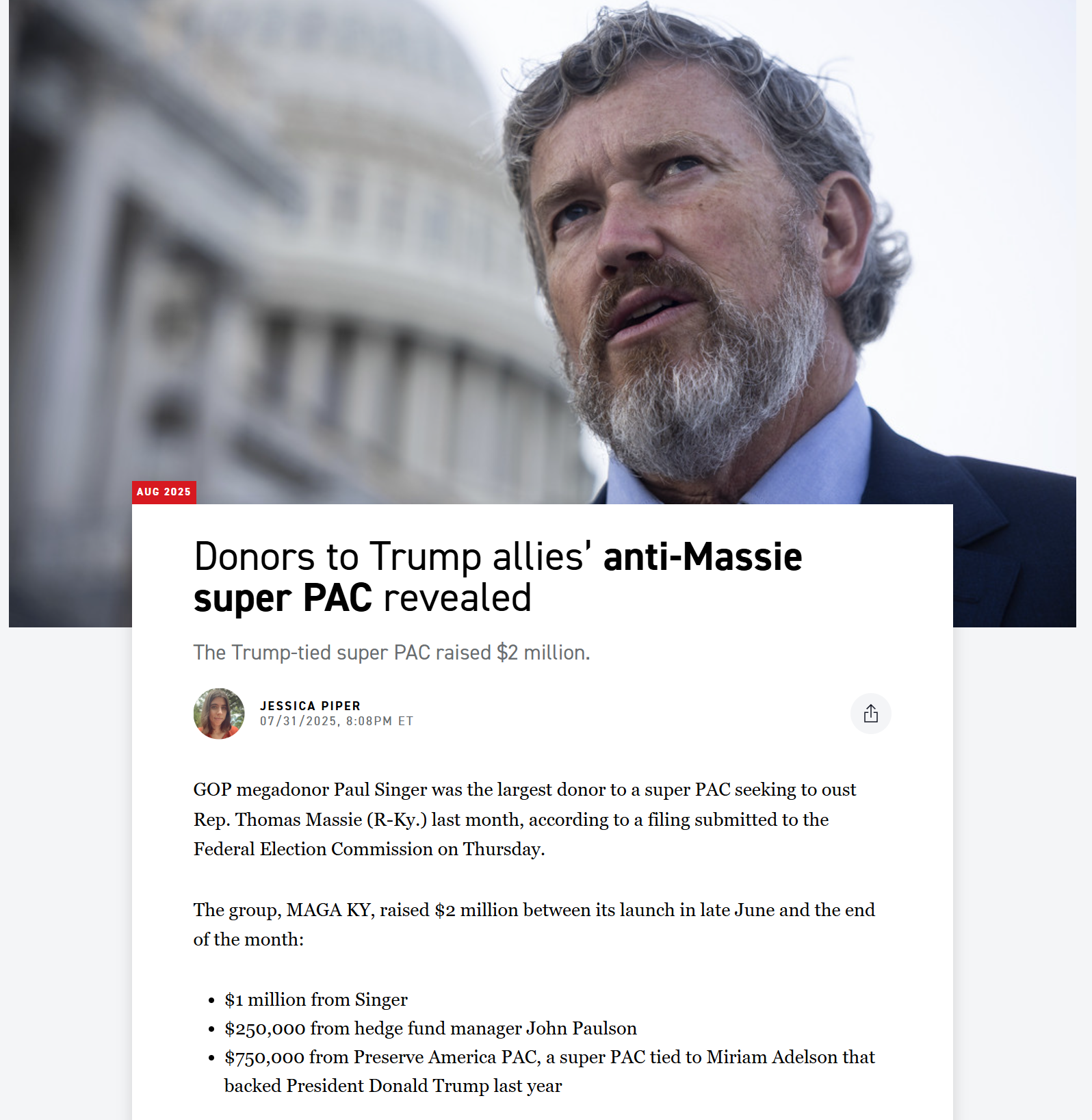Select the red AUG 2025 tag
Screen dimensions: 1092x1120
[x=164, y=492]
